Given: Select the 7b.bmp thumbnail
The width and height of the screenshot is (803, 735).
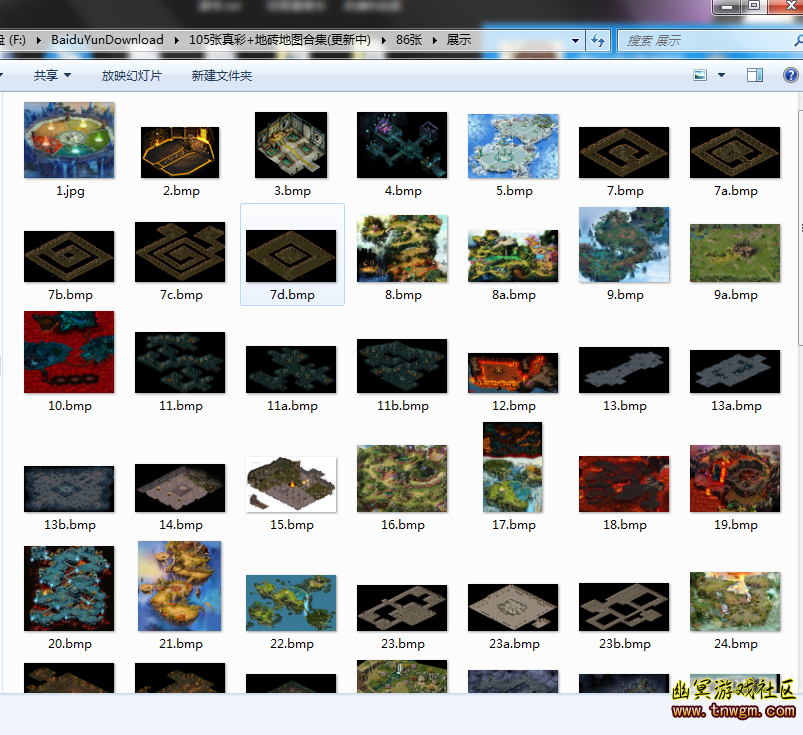Looking at the screenshot, I should pyautogui.click(x=69, y=256).
